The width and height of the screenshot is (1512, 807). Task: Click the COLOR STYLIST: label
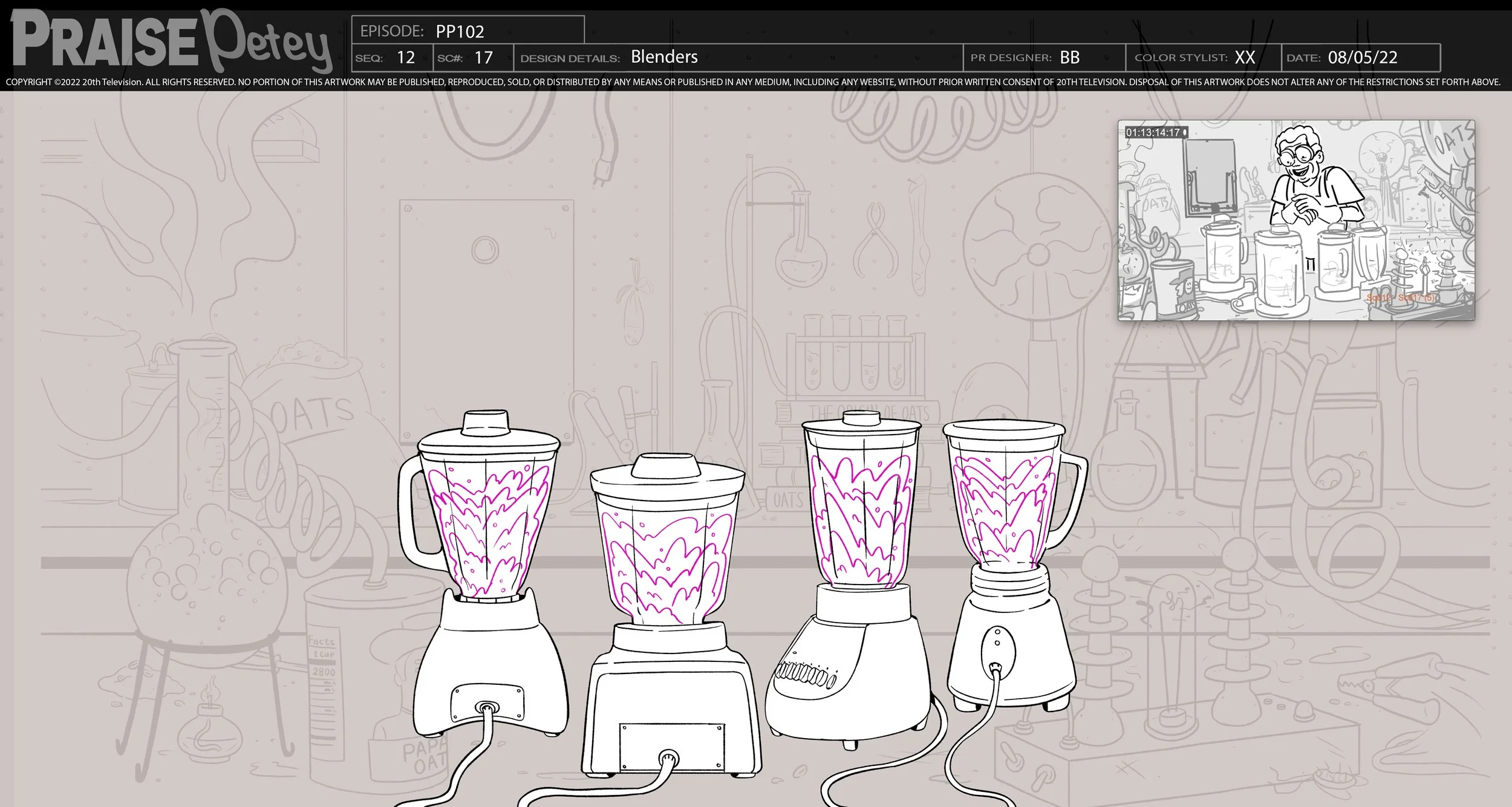click(x=1181, y=57)
